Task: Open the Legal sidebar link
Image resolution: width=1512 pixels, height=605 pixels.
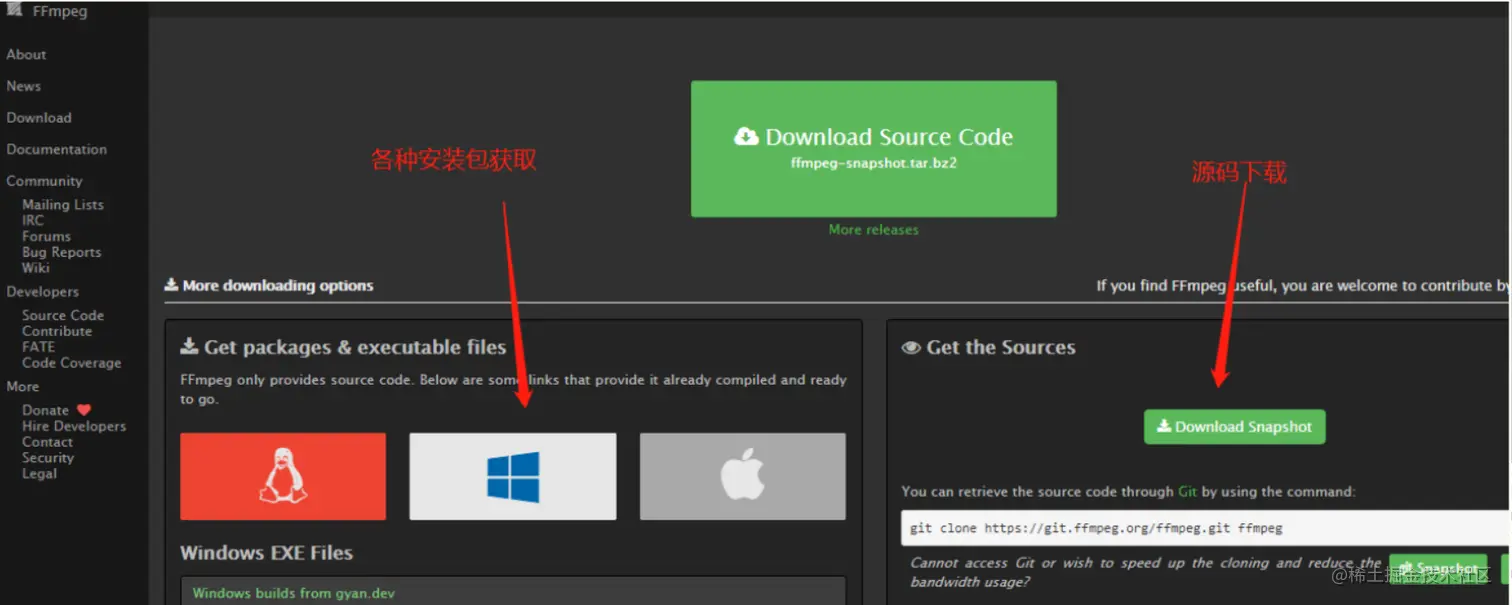Action: point(39,474)
